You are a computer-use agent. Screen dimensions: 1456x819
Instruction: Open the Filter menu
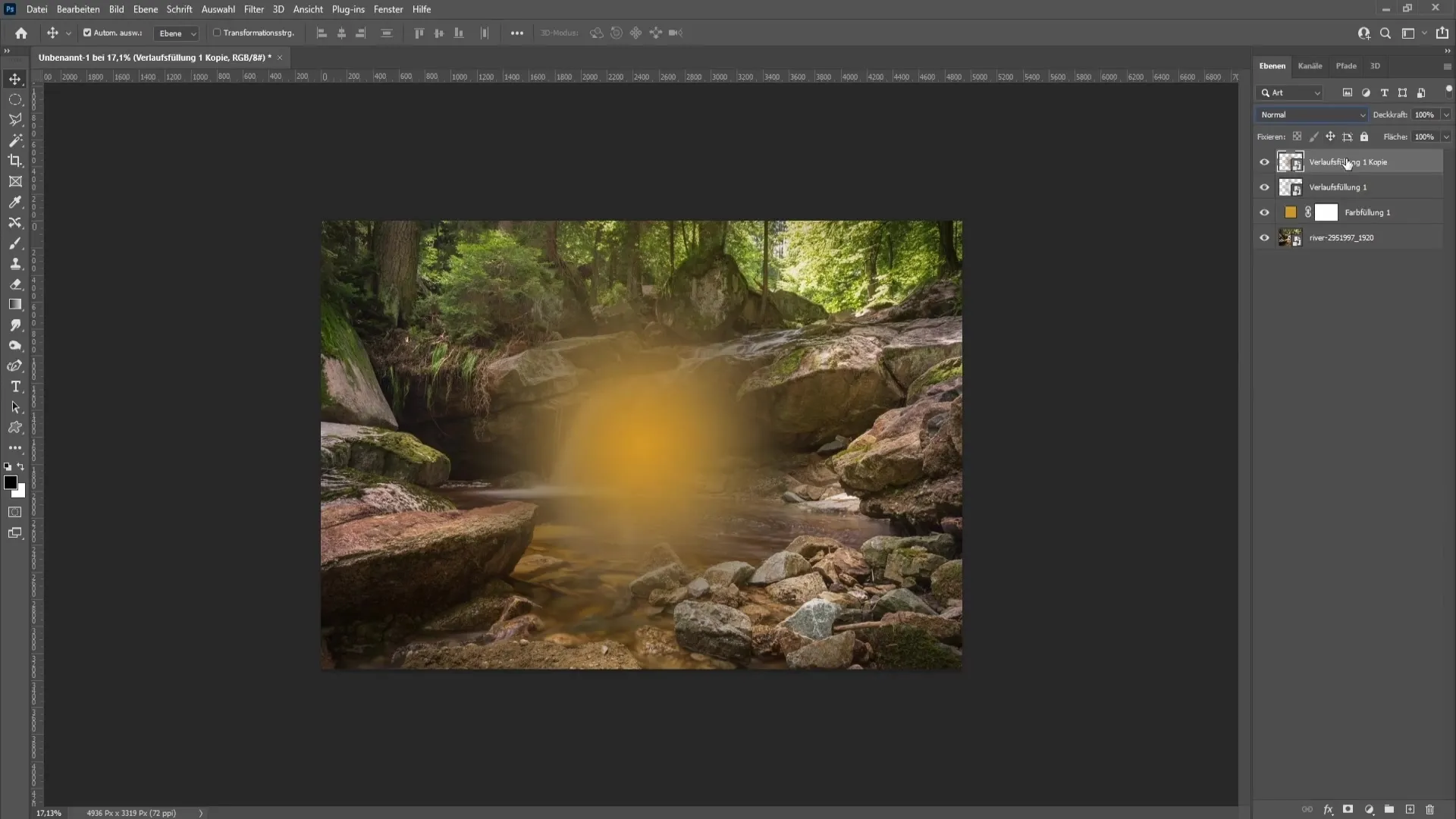254,9
